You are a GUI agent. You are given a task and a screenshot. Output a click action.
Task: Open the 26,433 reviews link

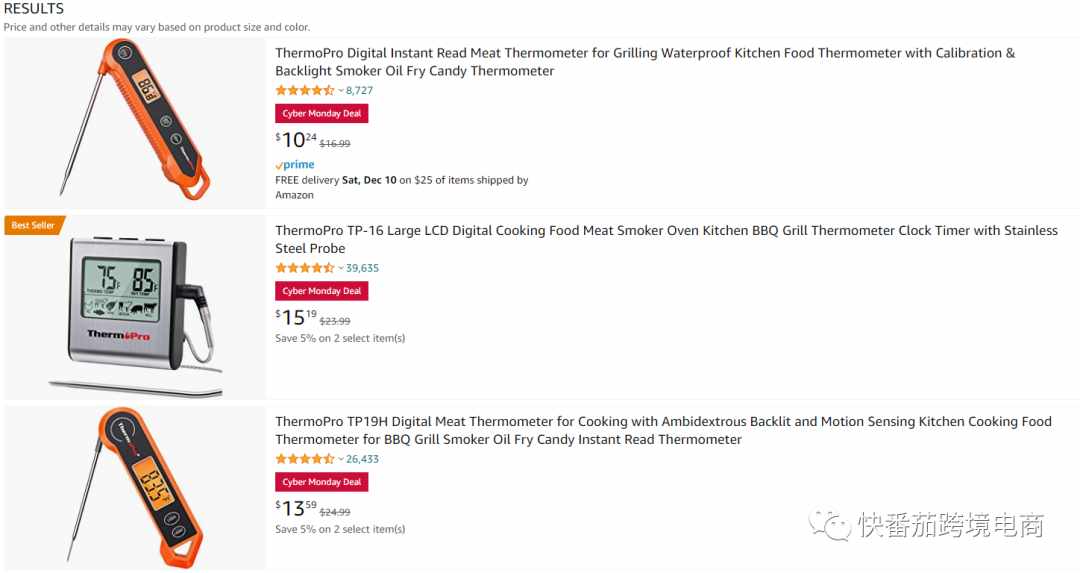click(x=362, y=459)
